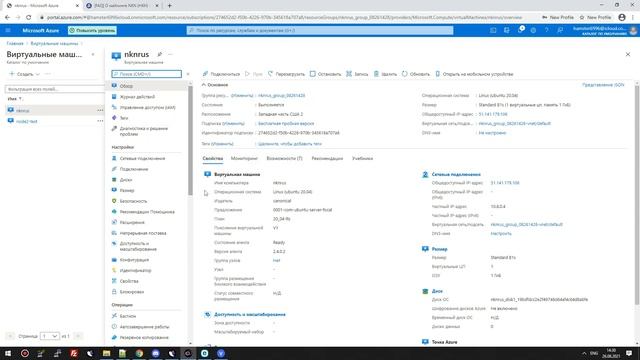Image resolution: width=640 pixels, height=360 pixels.
Task: Focus the global Azure search bar
Action: click(320, 30)
